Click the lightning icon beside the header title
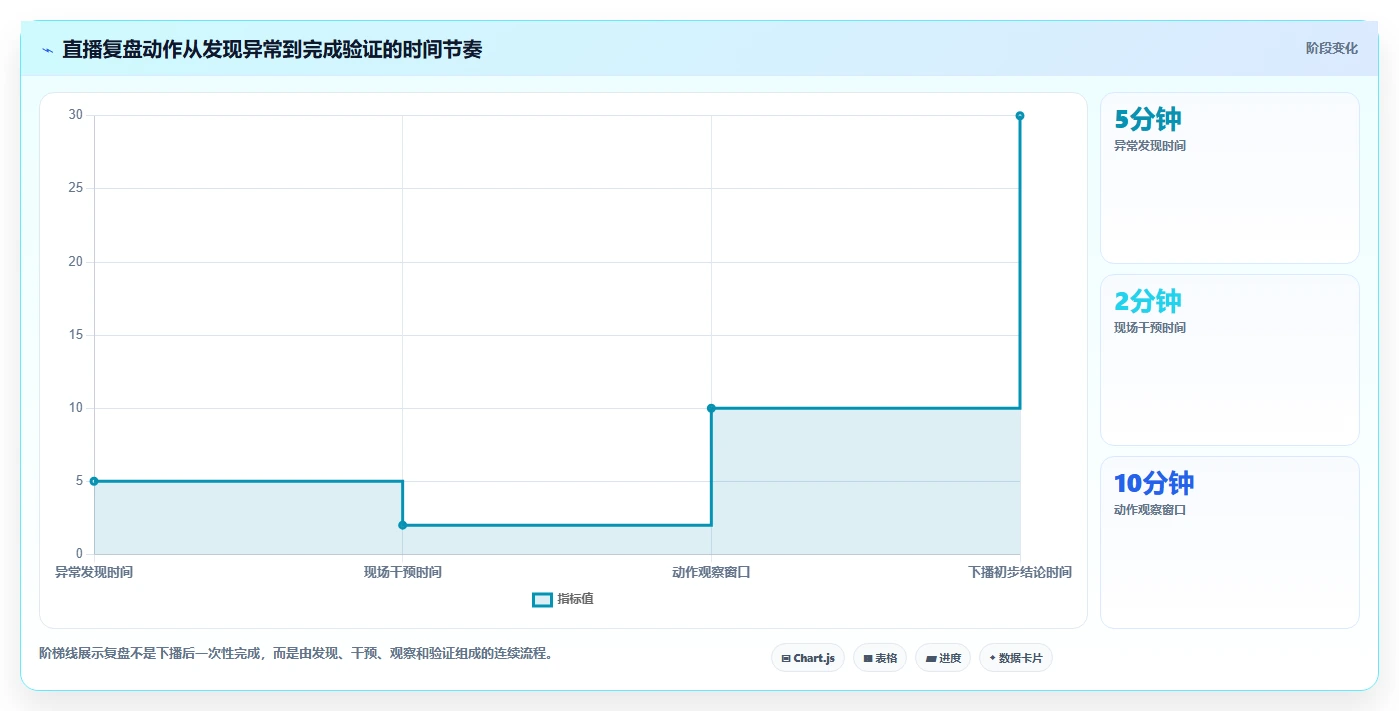Image resolution: width=1399 pixels, height=711 pixels. click(47, 50)
